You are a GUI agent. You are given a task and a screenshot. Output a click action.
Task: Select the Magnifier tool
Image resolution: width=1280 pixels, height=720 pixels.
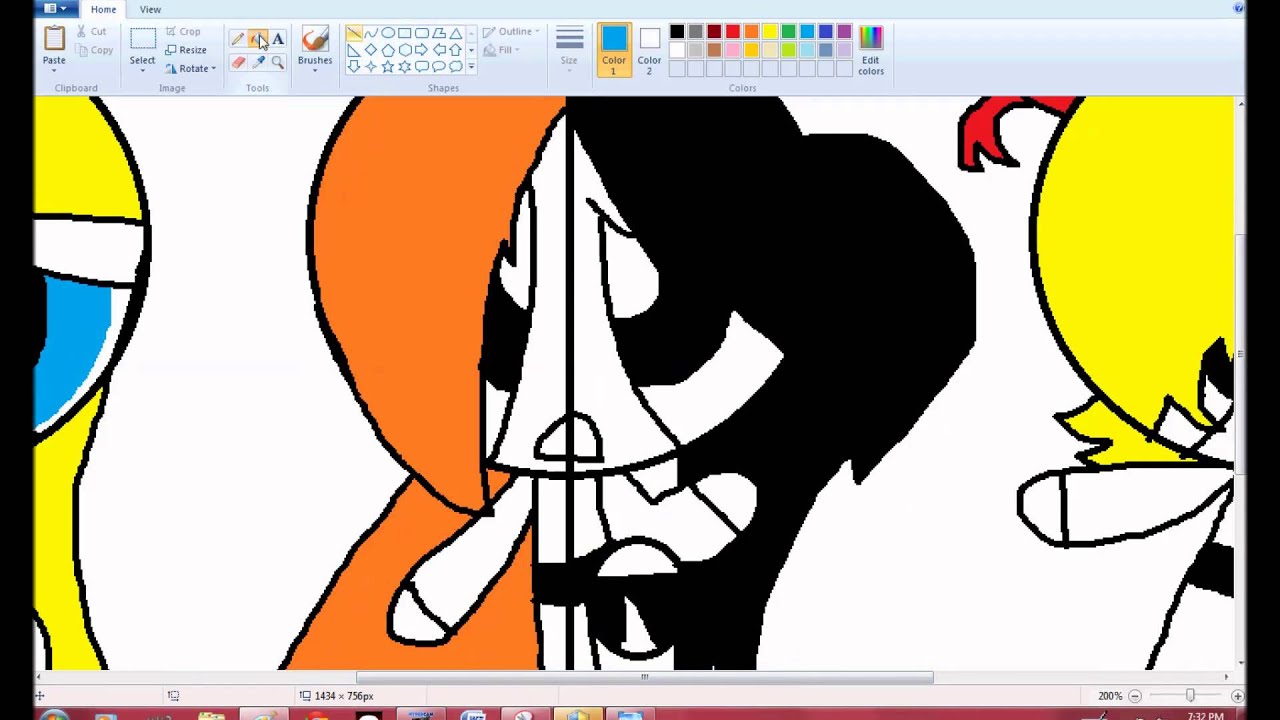pyautogui.click(x=278, y=62)
